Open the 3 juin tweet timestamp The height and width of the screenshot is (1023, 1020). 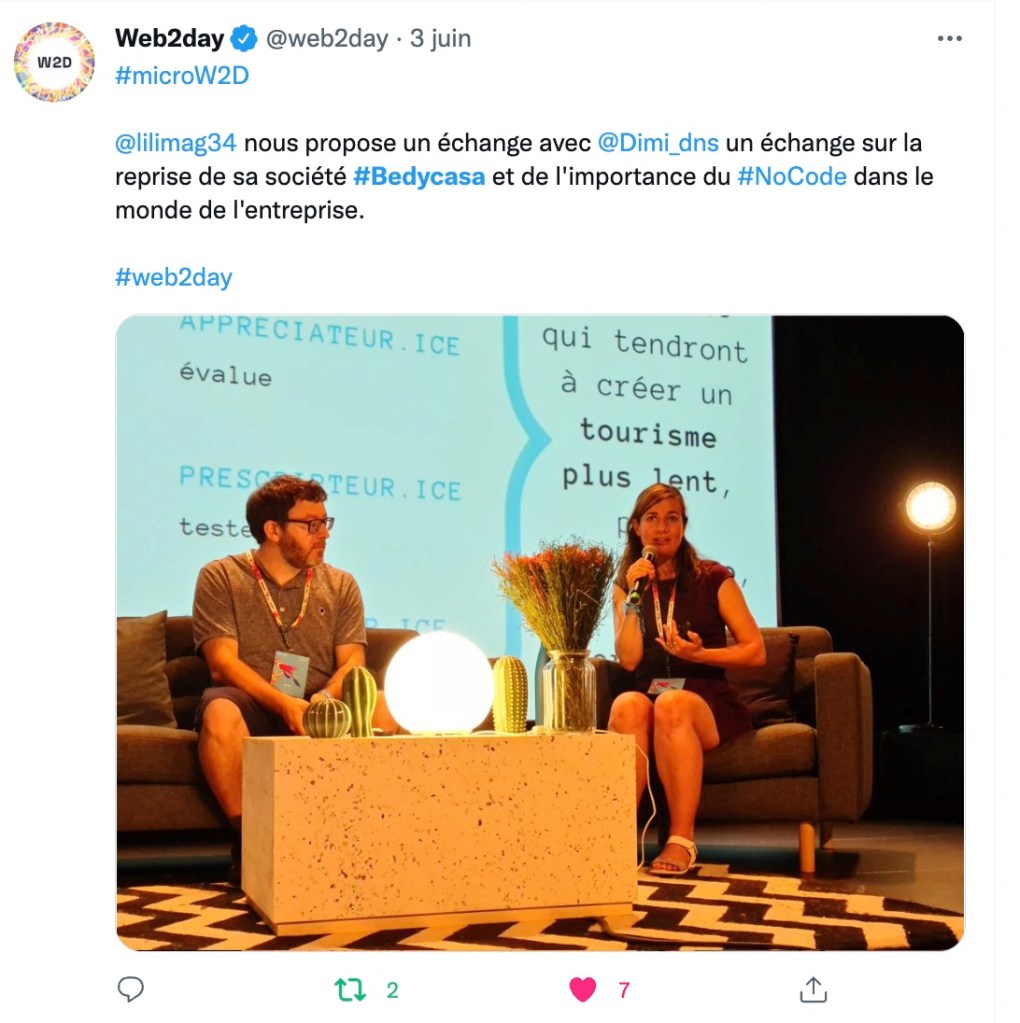point(440,39)
